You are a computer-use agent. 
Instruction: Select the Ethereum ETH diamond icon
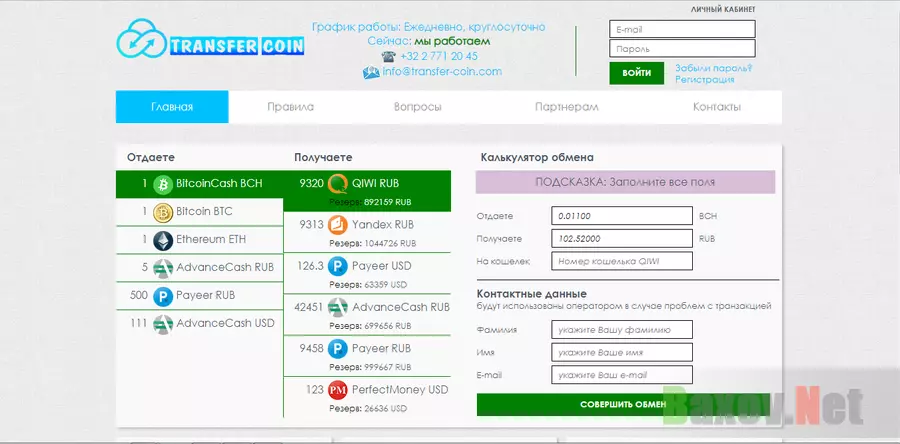point(163,240)
